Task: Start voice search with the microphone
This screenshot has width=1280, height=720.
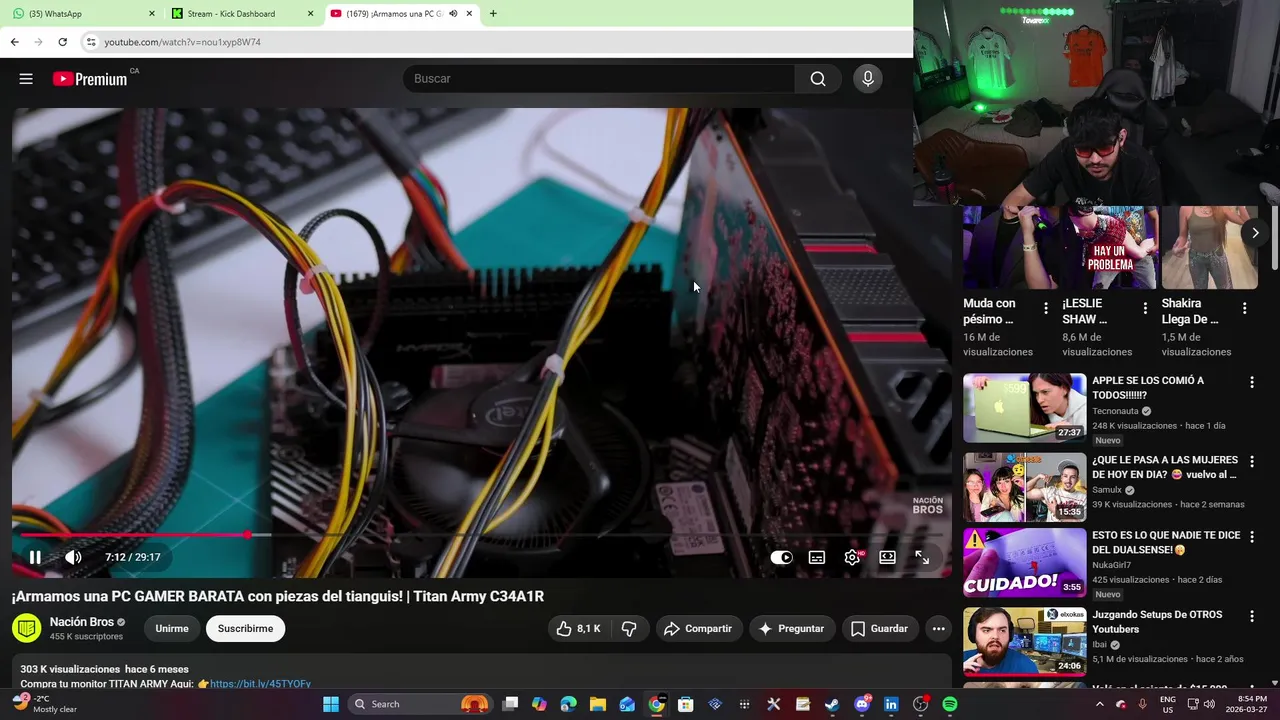Action: pyautogui.click(x=868, y=79)
